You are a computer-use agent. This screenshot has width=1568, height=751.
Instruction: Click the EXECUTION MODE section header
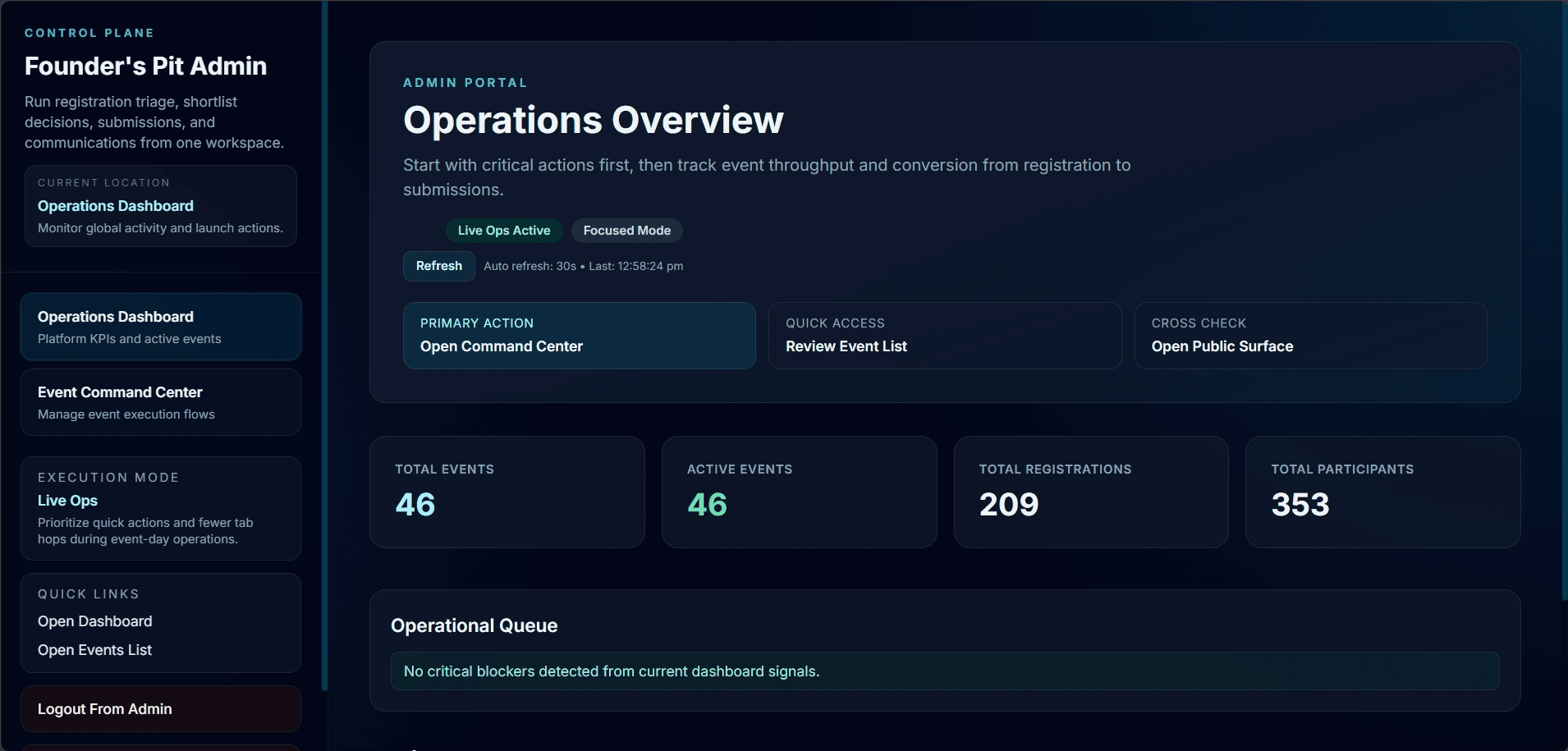click(x=108, y=478)
